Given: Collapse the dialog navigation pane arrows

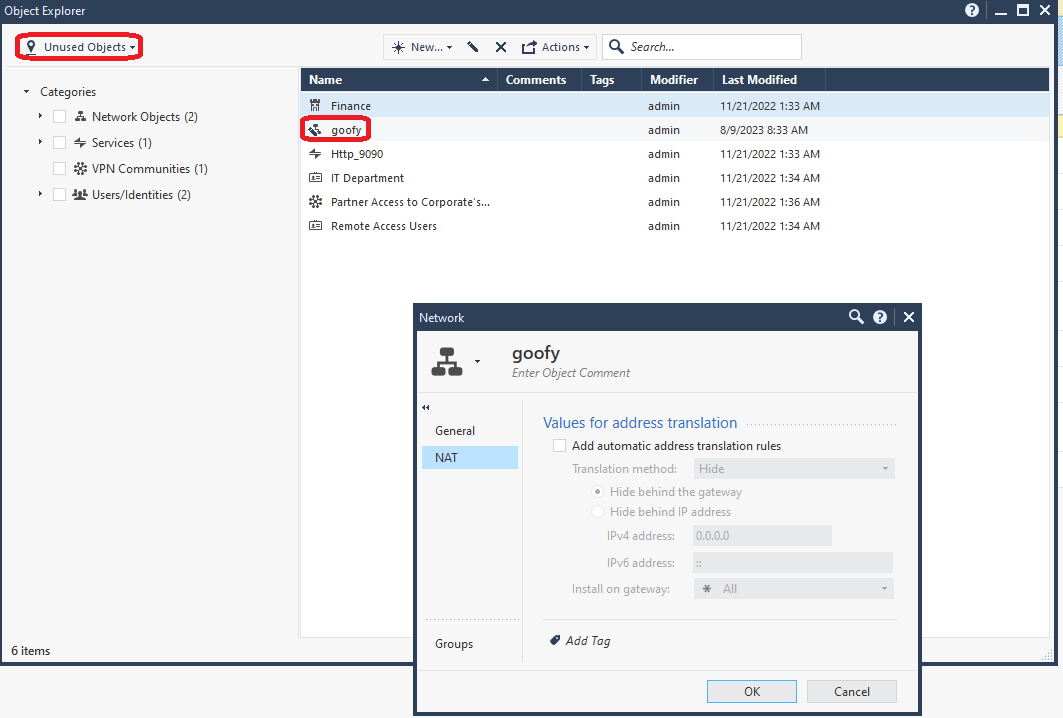Looking at the screenshot, I should [426, 407].
